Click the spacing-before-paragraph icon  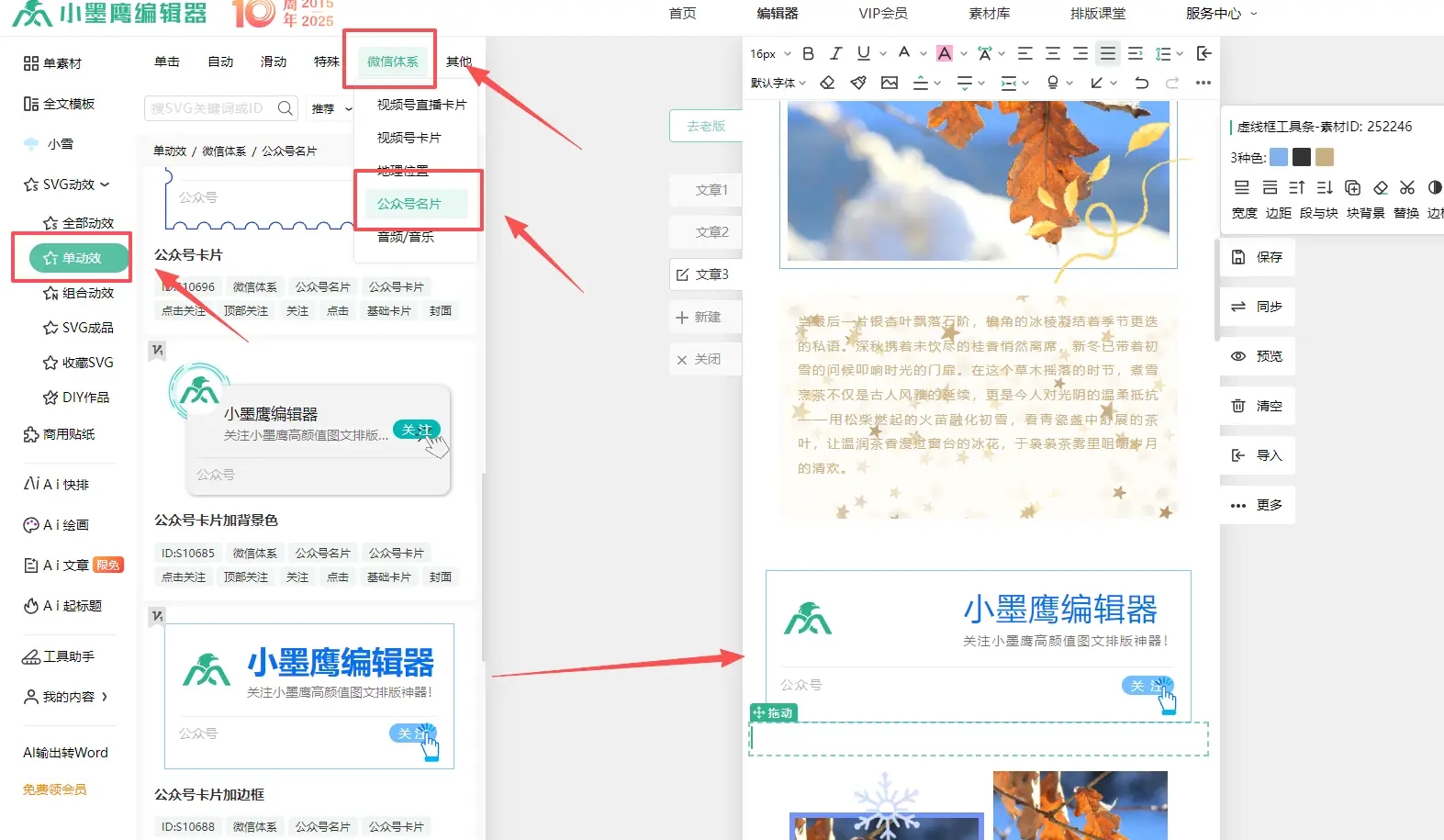[921, 83]
